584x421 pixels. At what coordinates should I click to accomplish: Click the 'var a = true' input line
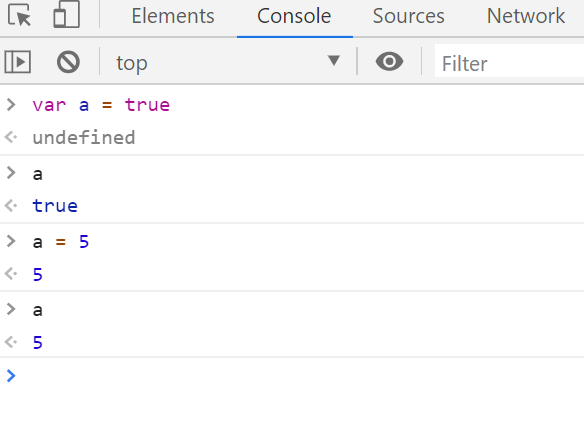pyautogui.click(x=101, y=105)
